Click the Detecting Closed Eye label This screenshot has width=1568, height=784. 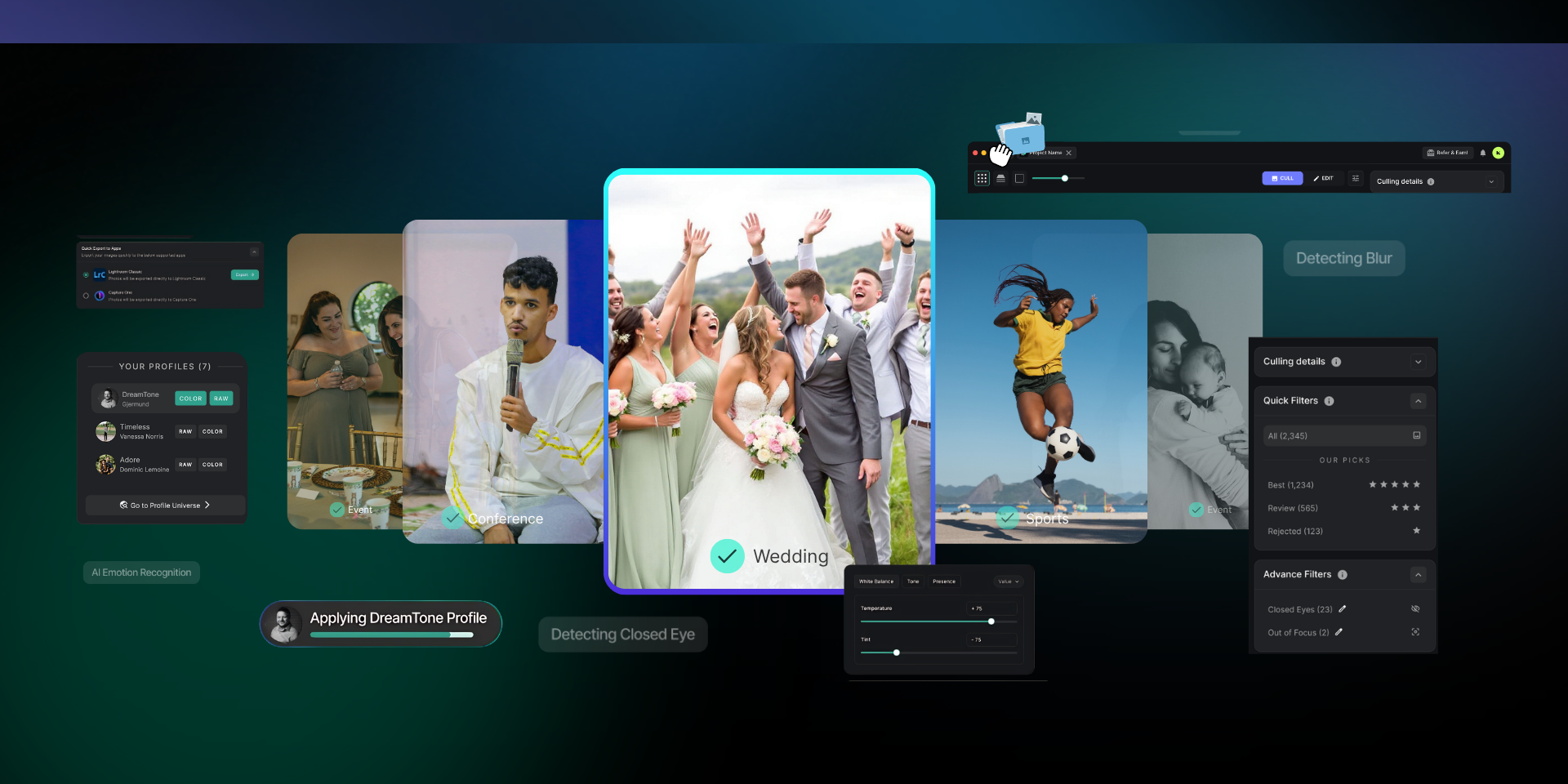click(623, 635)
